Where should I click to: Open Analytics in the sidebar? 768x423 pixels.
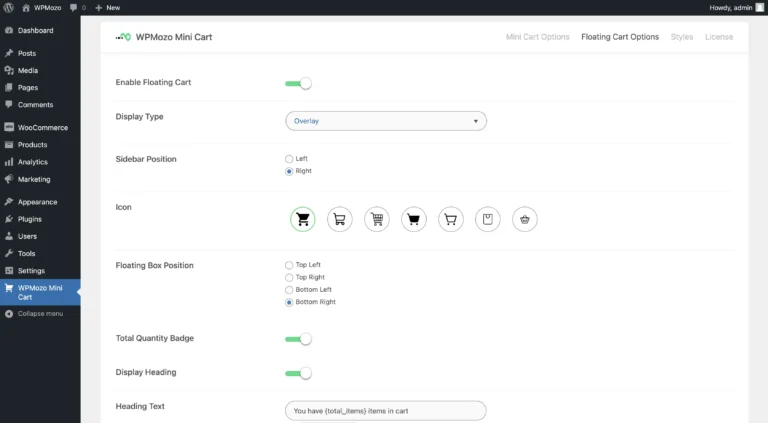pyautogui.click(x=40, y=162)
